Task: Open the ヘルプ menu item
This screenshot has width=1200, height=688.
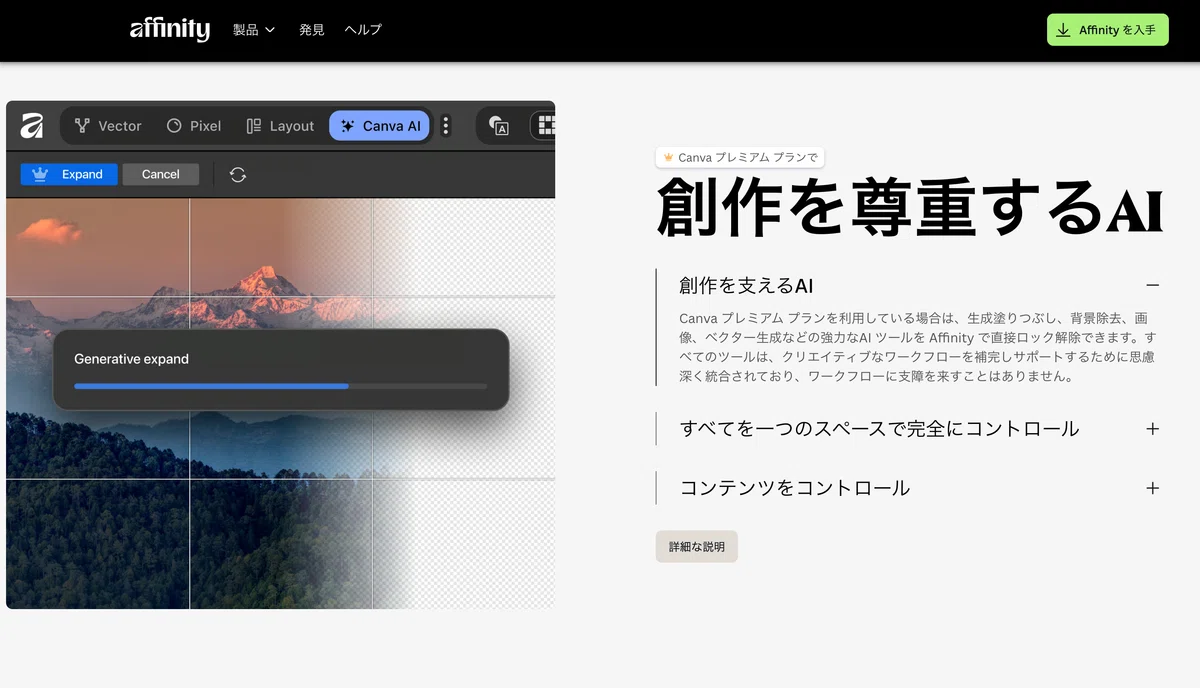Action: click(x=363, y=30)
